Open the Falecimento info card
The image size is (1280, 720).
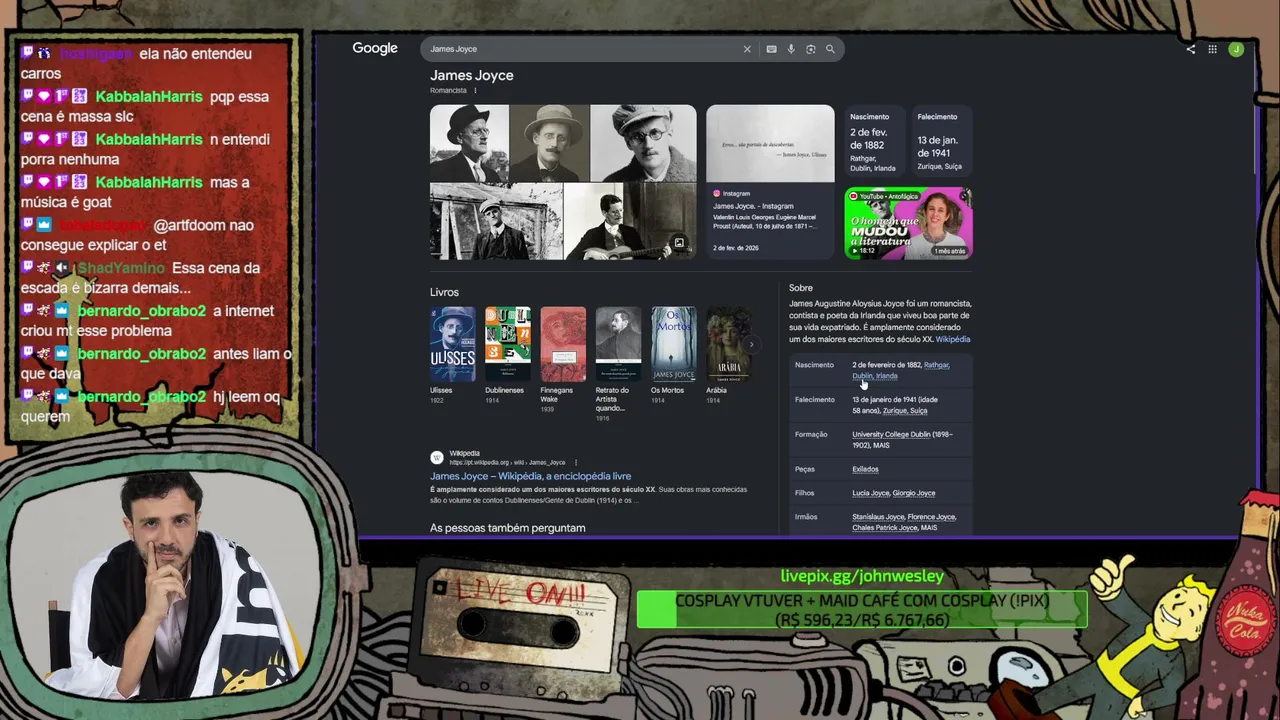click(x=941, y=141)
